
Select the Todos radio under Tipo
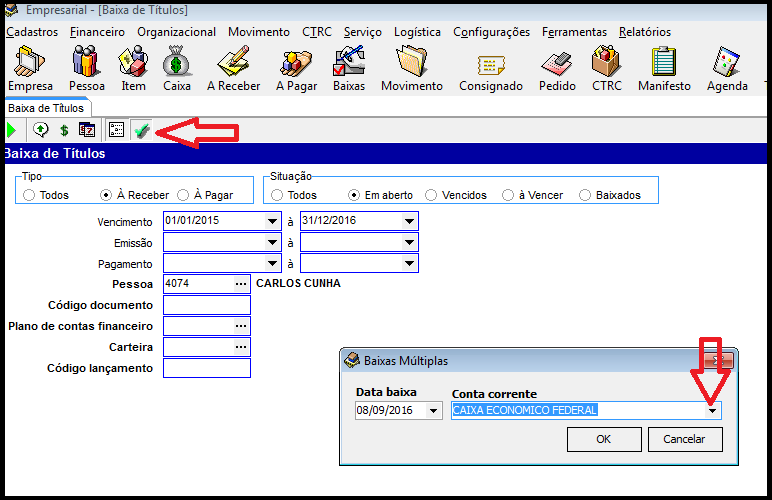tap(30, 195)
